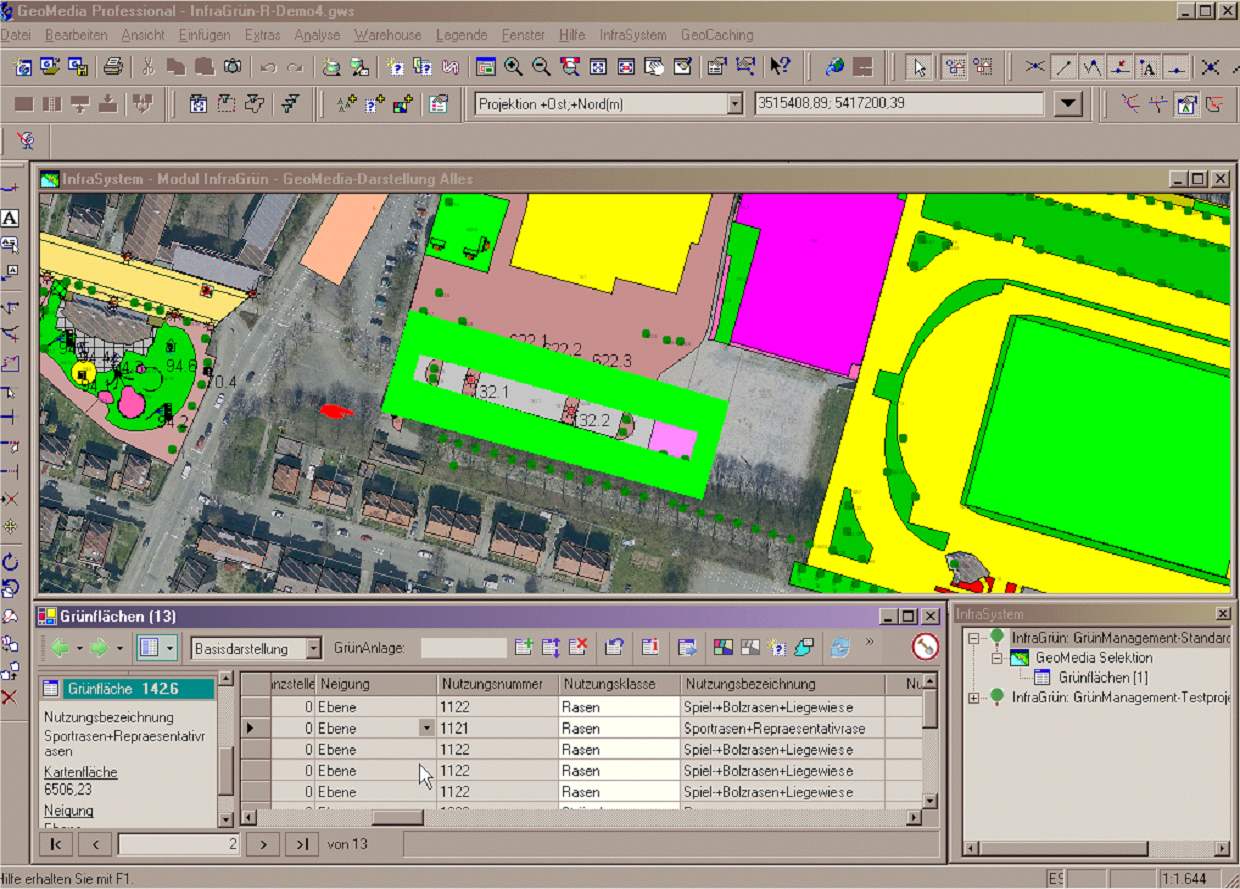Click the add new record icon in Grünflächen
Screen dimensions: 1240x889
tap(523, 647)
